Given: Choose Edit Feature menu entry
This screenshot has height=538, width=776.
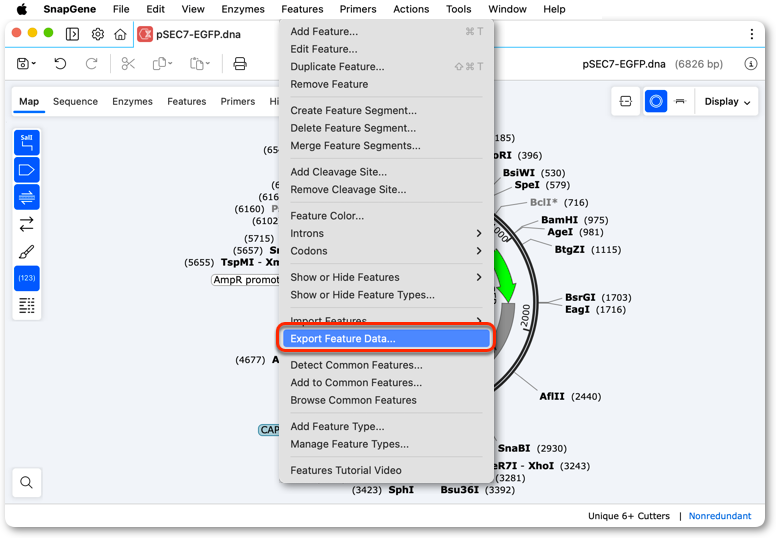Looking at the screenshot, I should (x=386, y=49).
